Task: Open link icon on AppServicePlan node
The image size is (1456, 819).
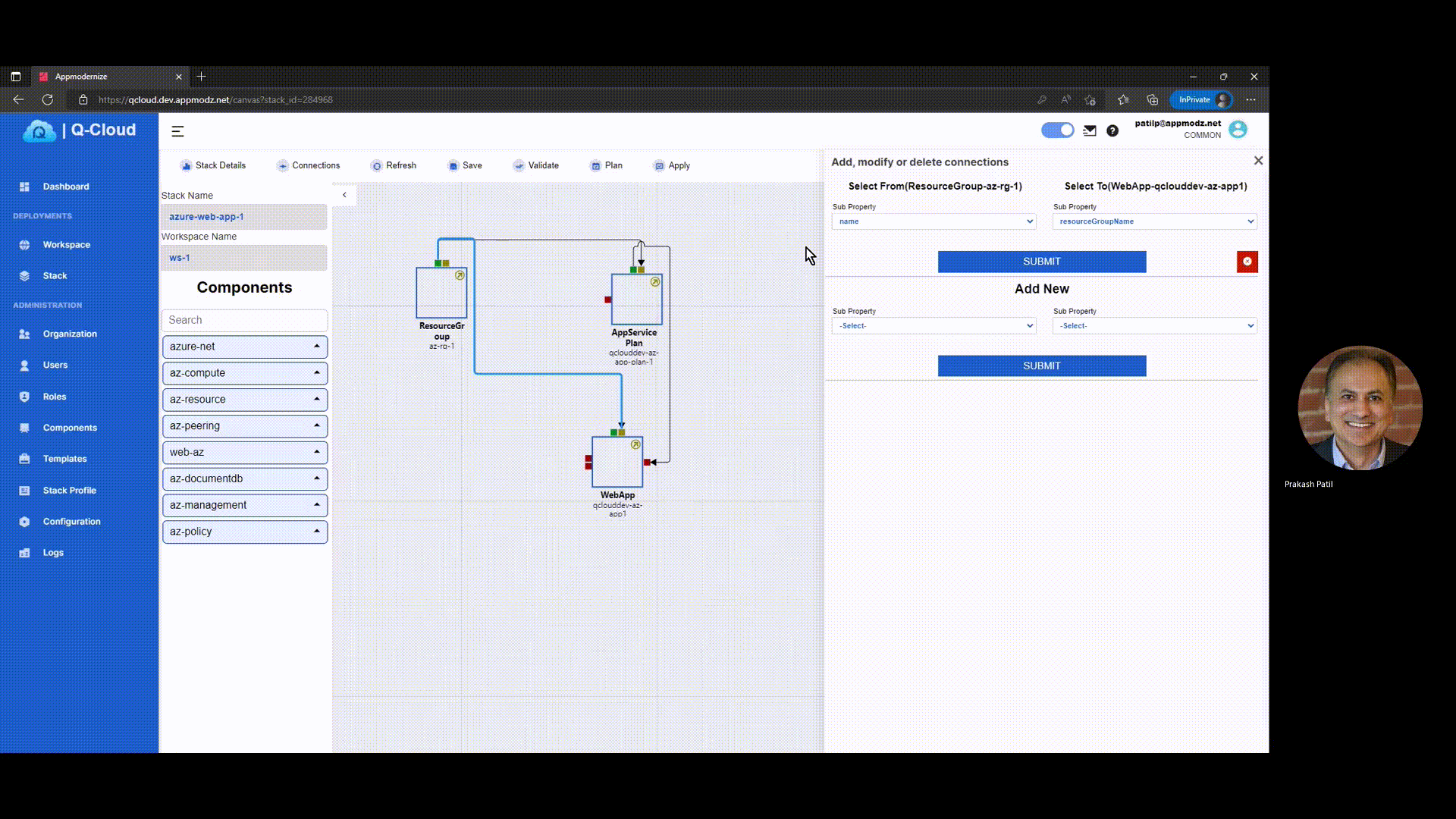Action: point(655,282)
